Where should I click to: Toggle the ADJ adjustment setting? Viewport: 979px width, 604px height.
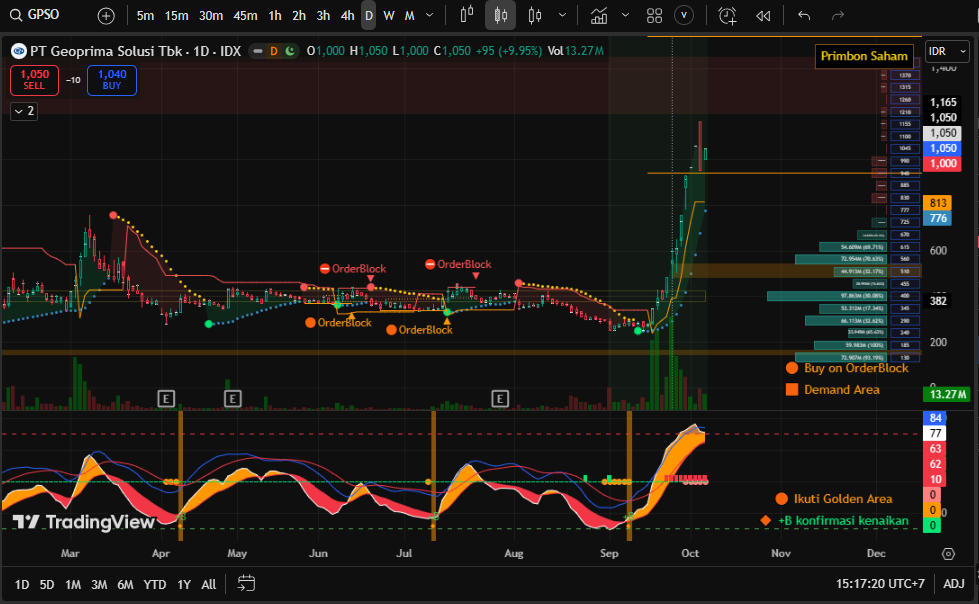tap(954, 584)
